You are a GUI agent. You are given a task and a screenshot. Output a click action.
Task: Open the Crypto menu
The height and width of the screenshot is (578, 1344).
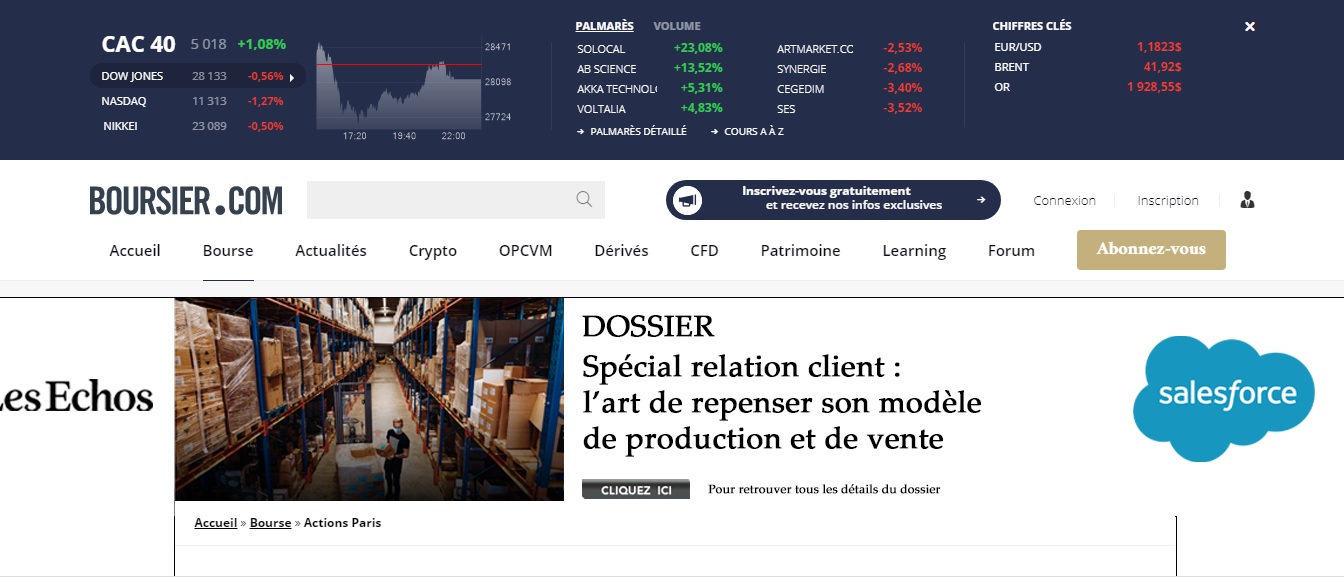pos(433,251)
